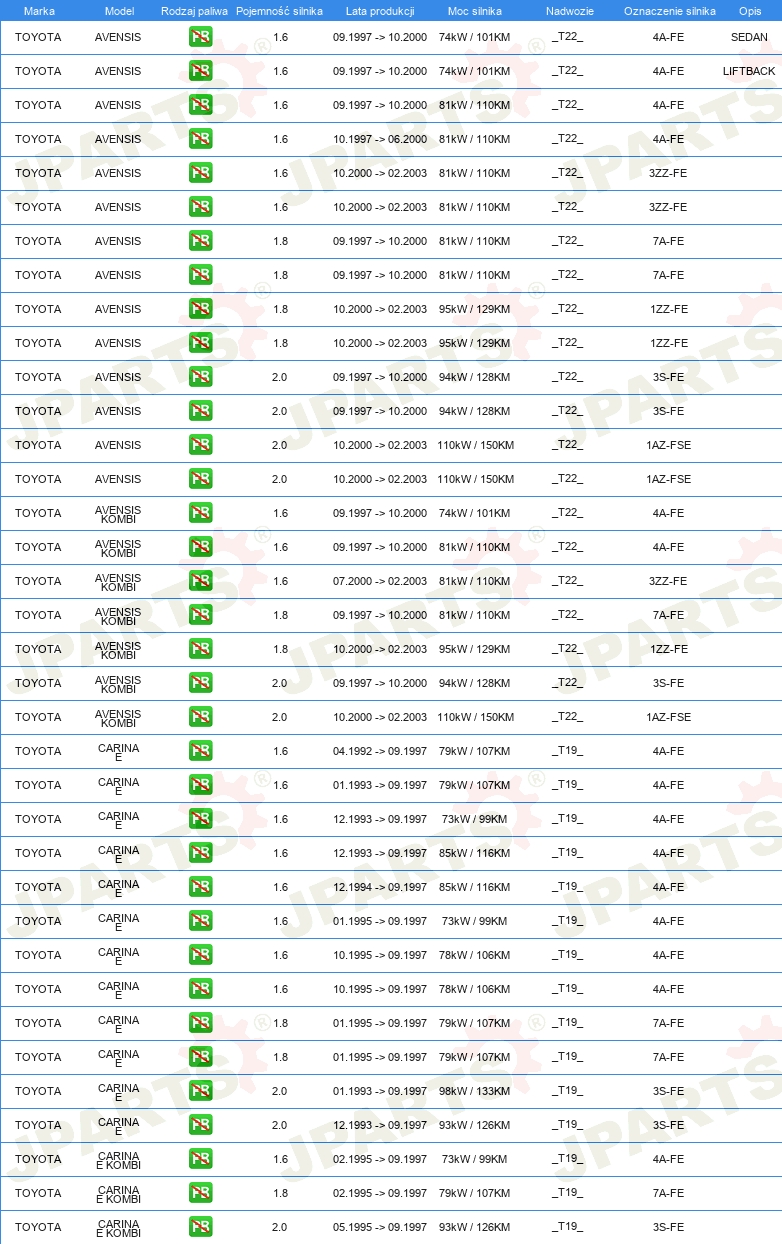Click the Model column header
Viewport: 782px width, 1244px height.
119,11
